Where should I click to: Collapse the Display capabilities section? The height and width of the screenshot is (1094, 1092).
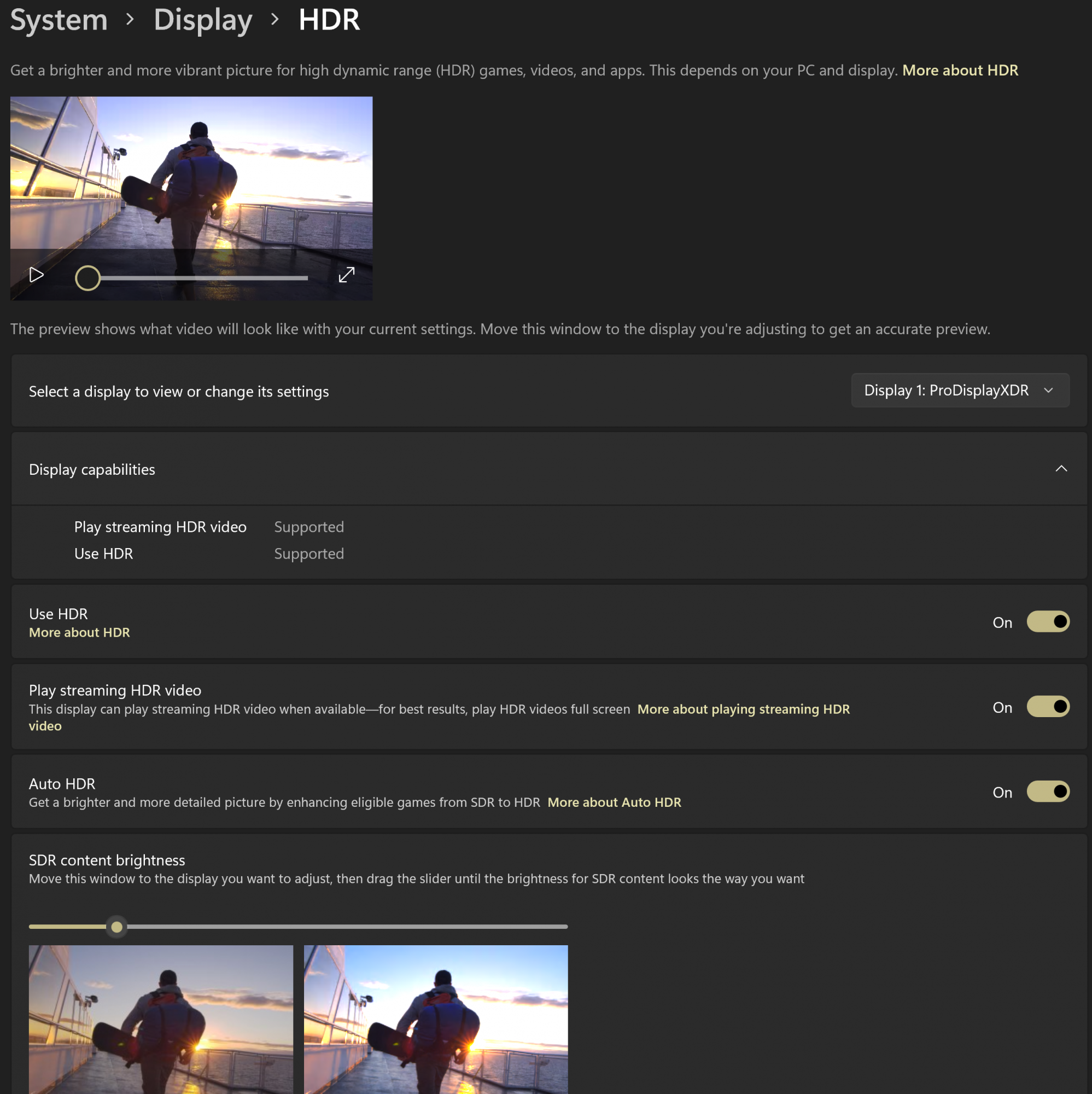(x=1061, y=469)
